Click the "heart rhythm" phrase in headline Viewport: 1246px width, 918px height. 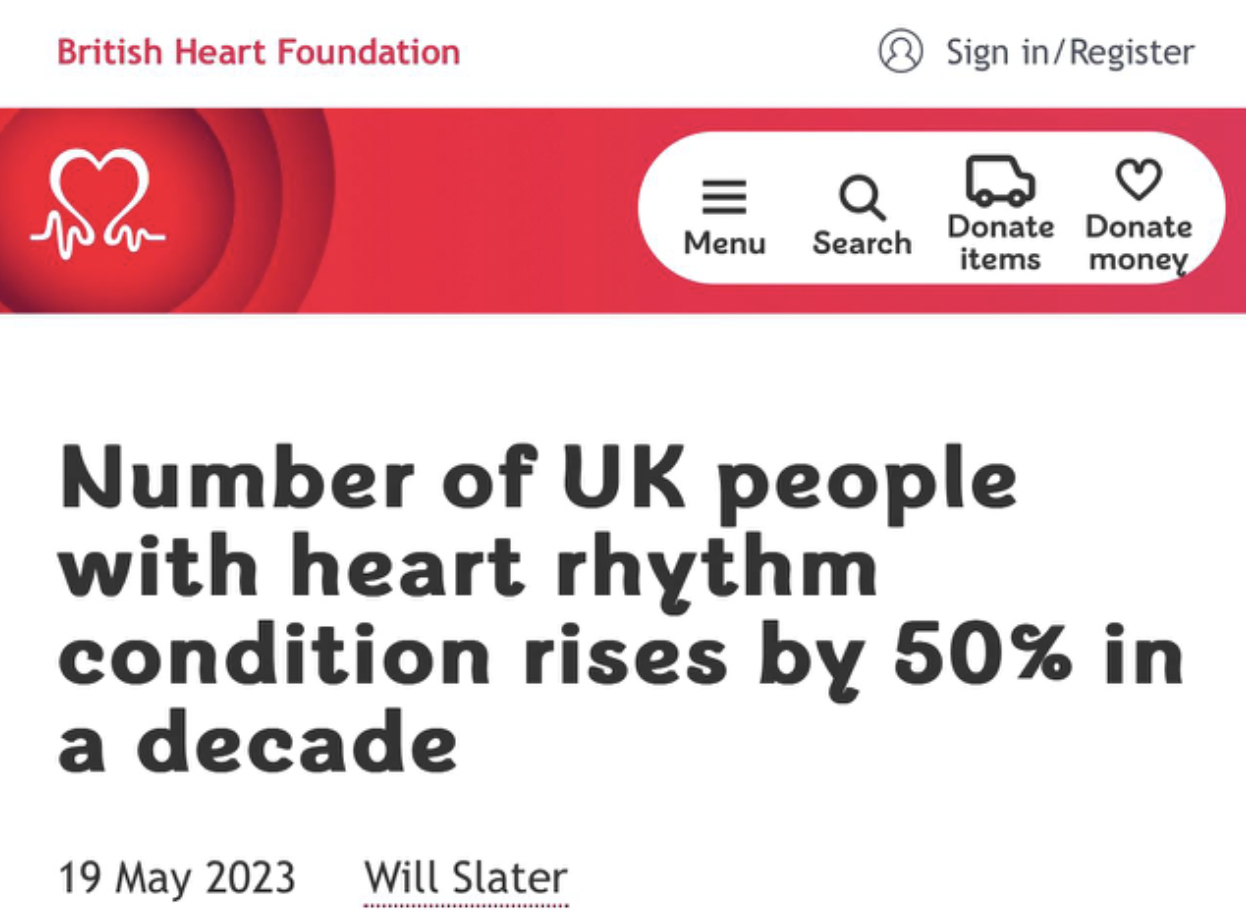(584, 569)
